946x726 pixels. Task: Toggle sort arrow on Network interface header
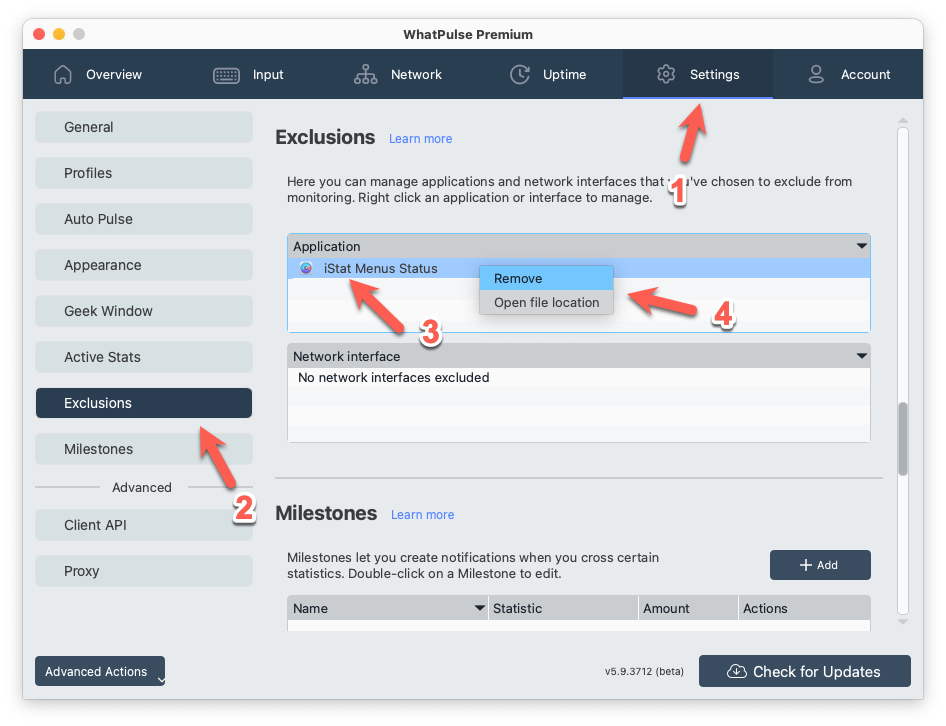pyautogui.click(x=862, y=356)
